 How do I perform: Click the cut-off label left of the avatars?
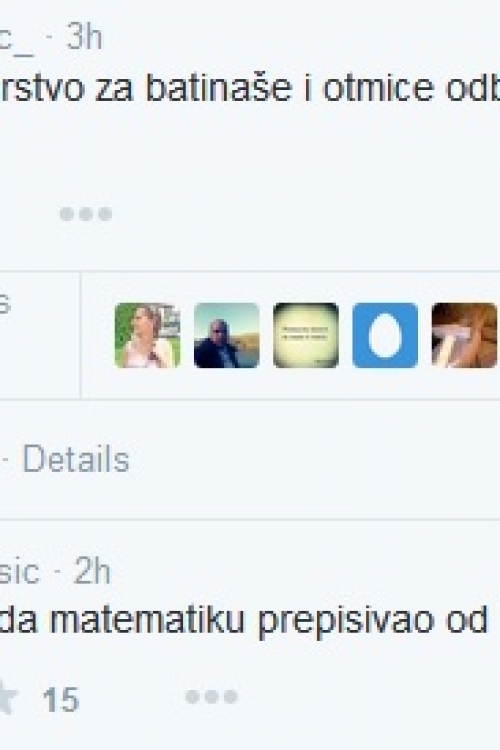point(5,304)
